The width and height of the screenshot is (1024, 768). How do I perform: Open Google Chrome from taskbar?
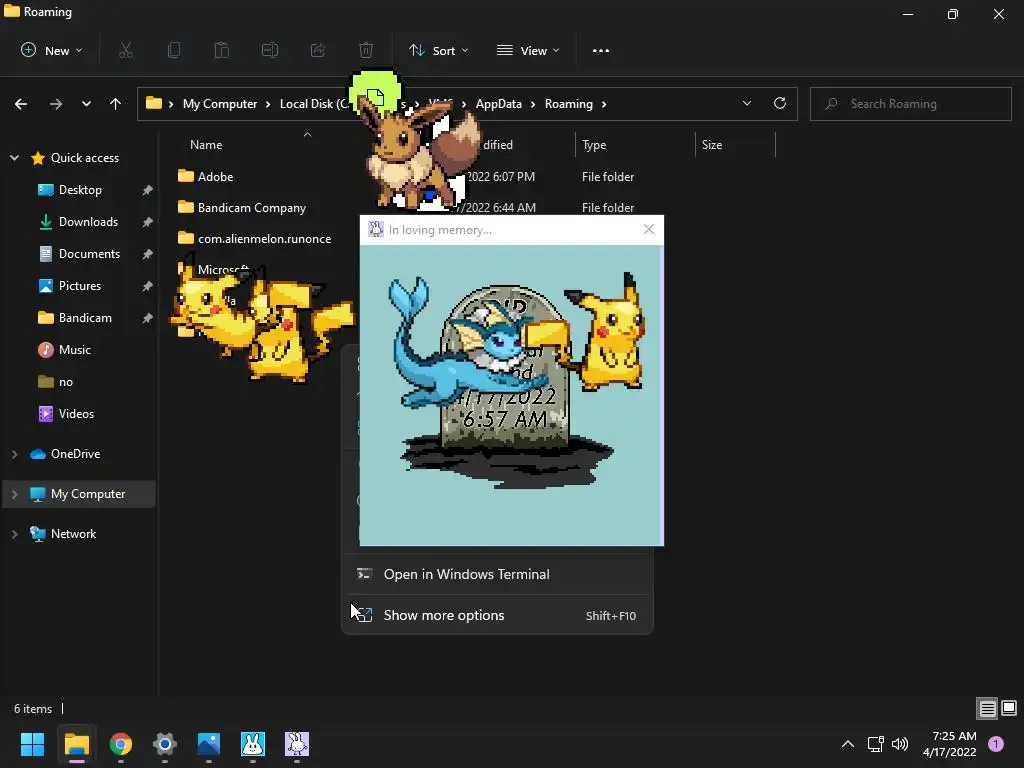pos(121,744)
